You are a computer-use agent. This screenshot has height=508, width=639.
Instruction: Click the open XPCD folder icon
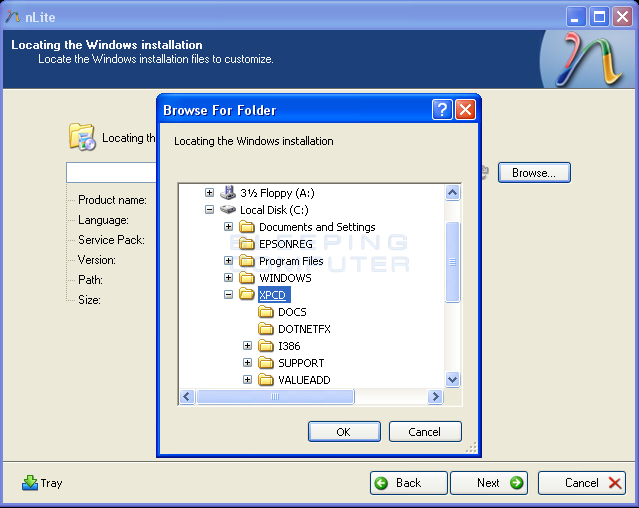[247, 294]
